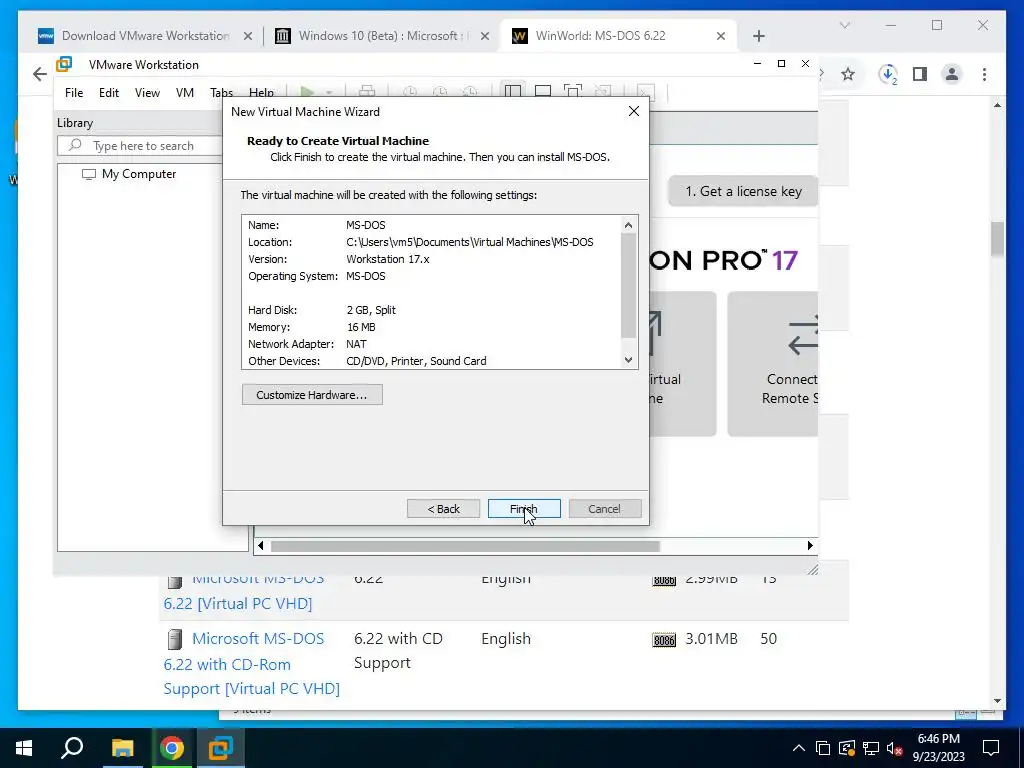Image resolution: width=1024 pixels, height=768 pixels.
Task: Open the Windows Start menu
Action: 24,748
